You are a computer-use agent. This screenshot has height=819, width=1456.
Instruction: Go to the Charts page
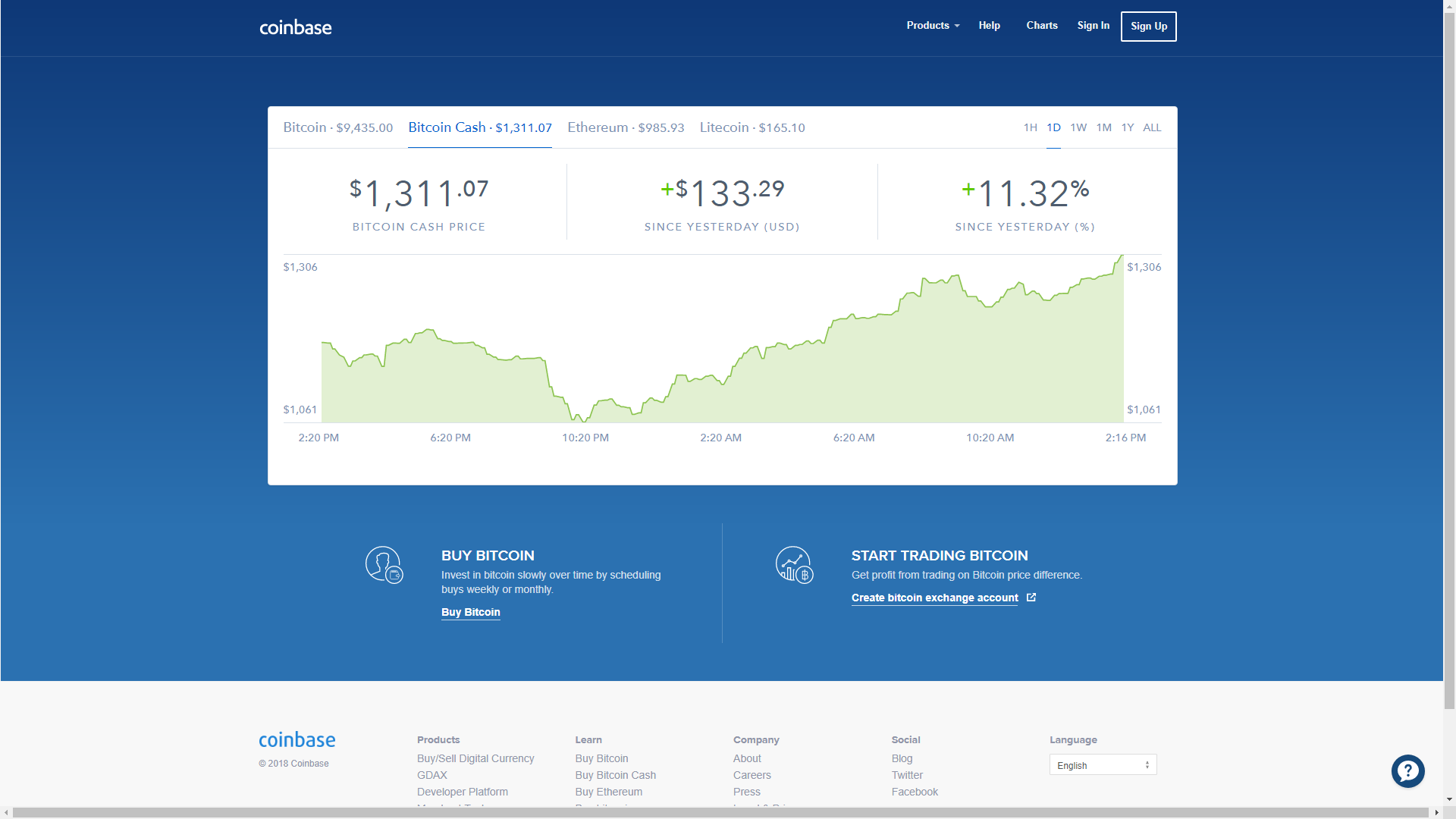1042,26
